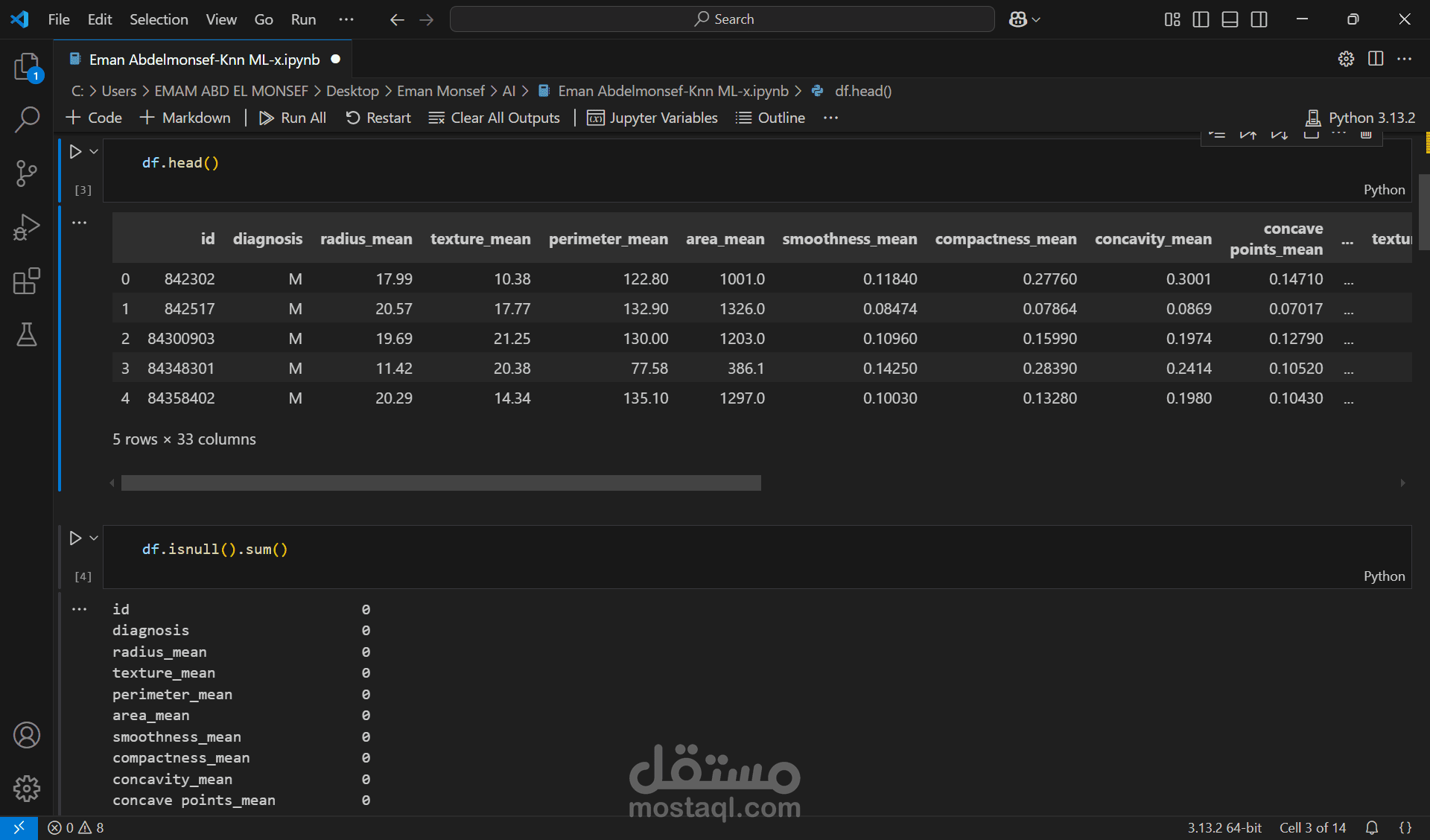Toggle the secondary side bar layout
1430x840 pixels.
(x=1259, y=19)
